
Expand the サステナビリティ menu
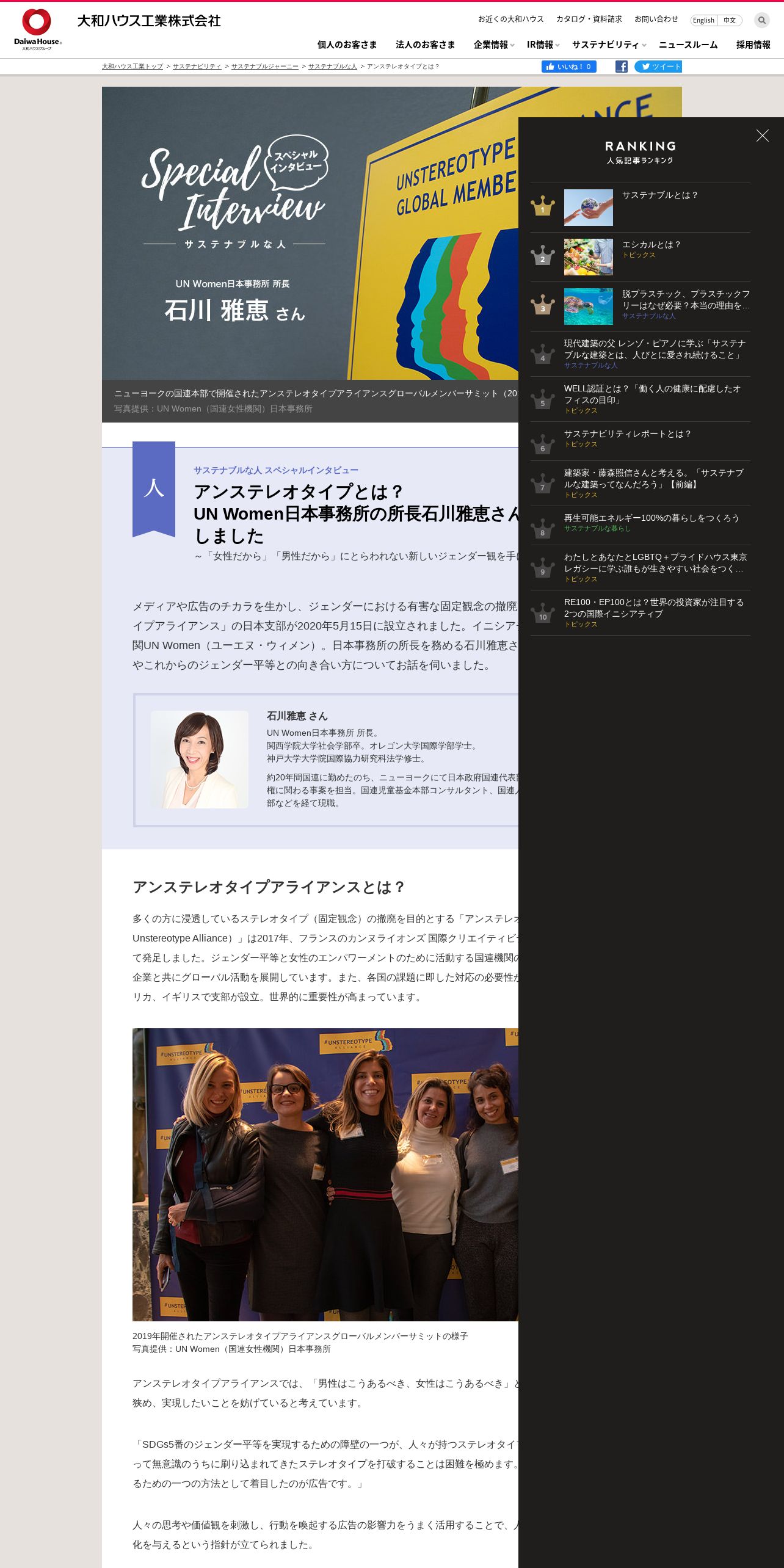tap(608, 45)
